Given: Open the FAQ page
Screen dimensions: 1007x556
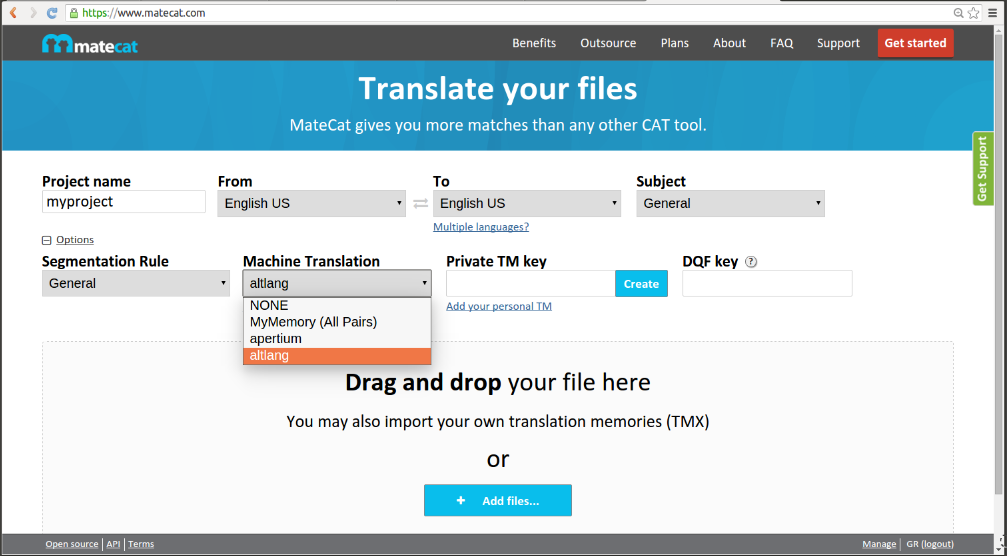Looking at the screenshot, I should pyautogui.click(x=782, y=43).
